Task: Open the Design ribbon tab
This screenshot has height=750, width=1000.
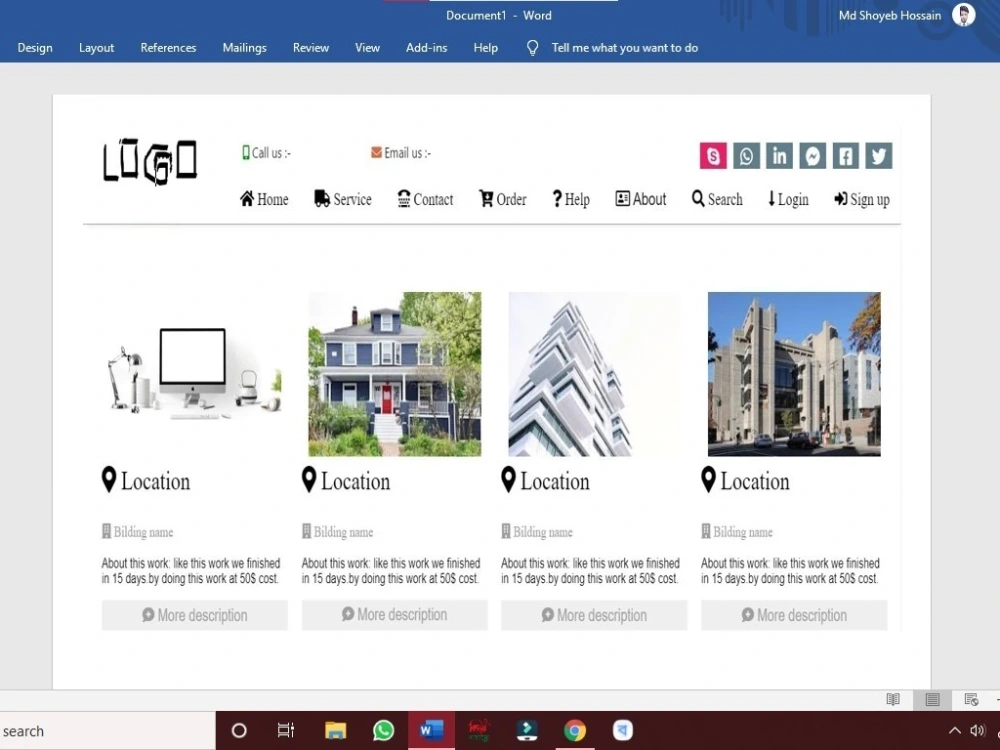Action: [x=35, y=48]
